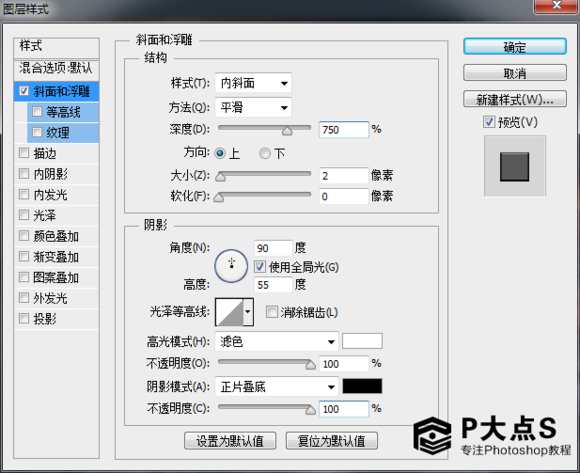
Task: Enable the 外发光 checkbox
Action: pyautogui.click(x=24, y=298)
